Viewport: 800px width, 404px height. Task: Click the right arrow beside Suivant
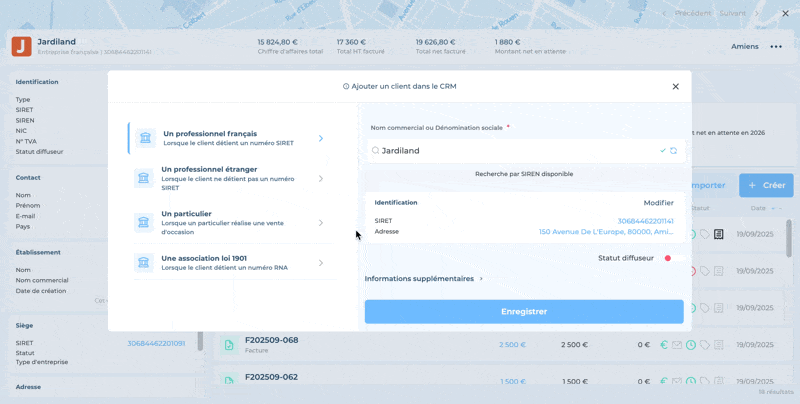[x=757, y=14]
